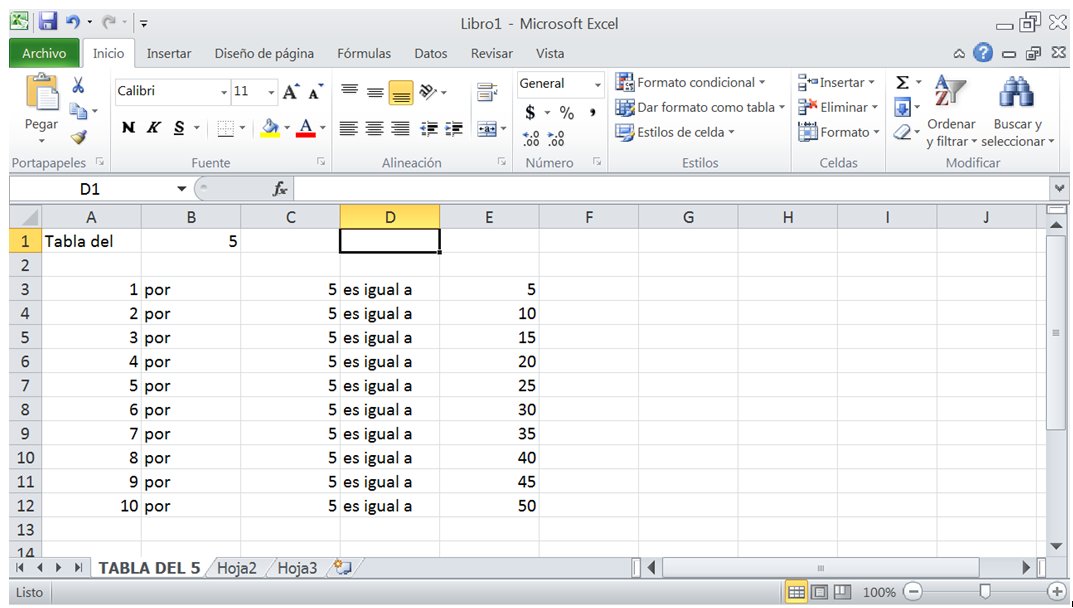Open Dar formato como tabla dropdown
The width and height of the screenshot is (1073, 608).
coord(699,107)
